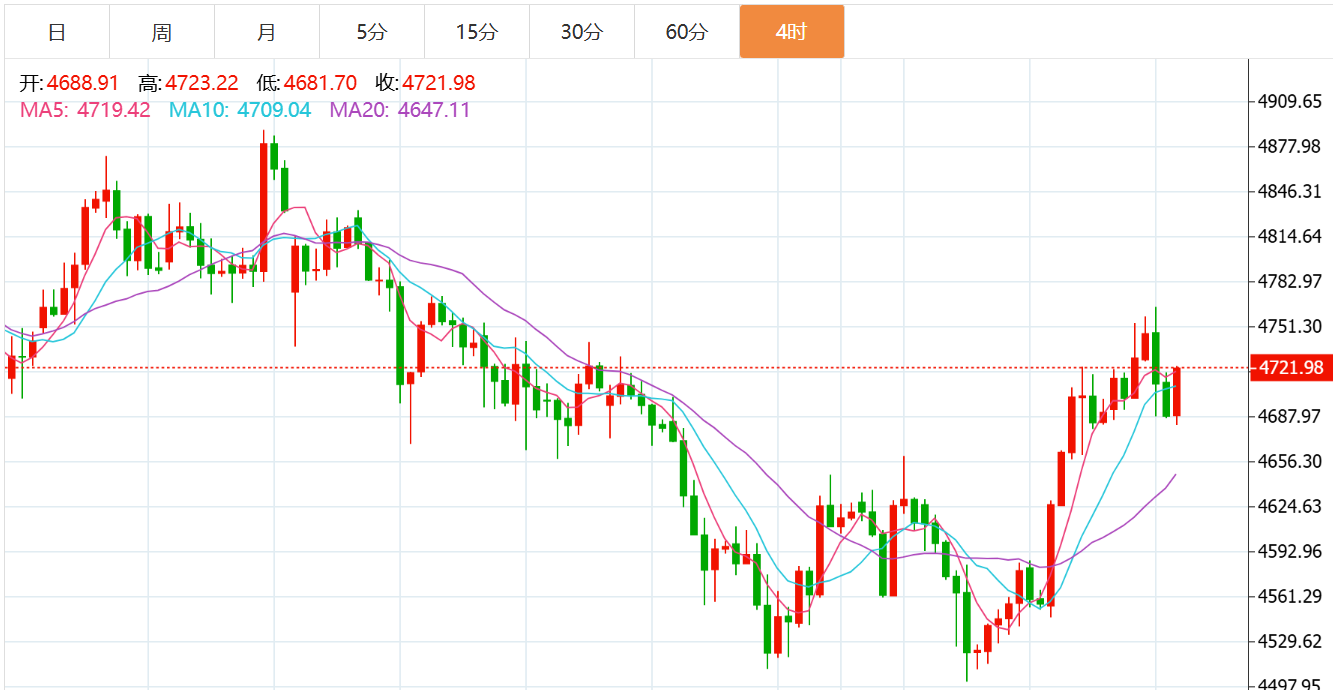Click the 4624.63 price axis label
The height and width of the screenshot is (690, 1333).
point(1291,506)
